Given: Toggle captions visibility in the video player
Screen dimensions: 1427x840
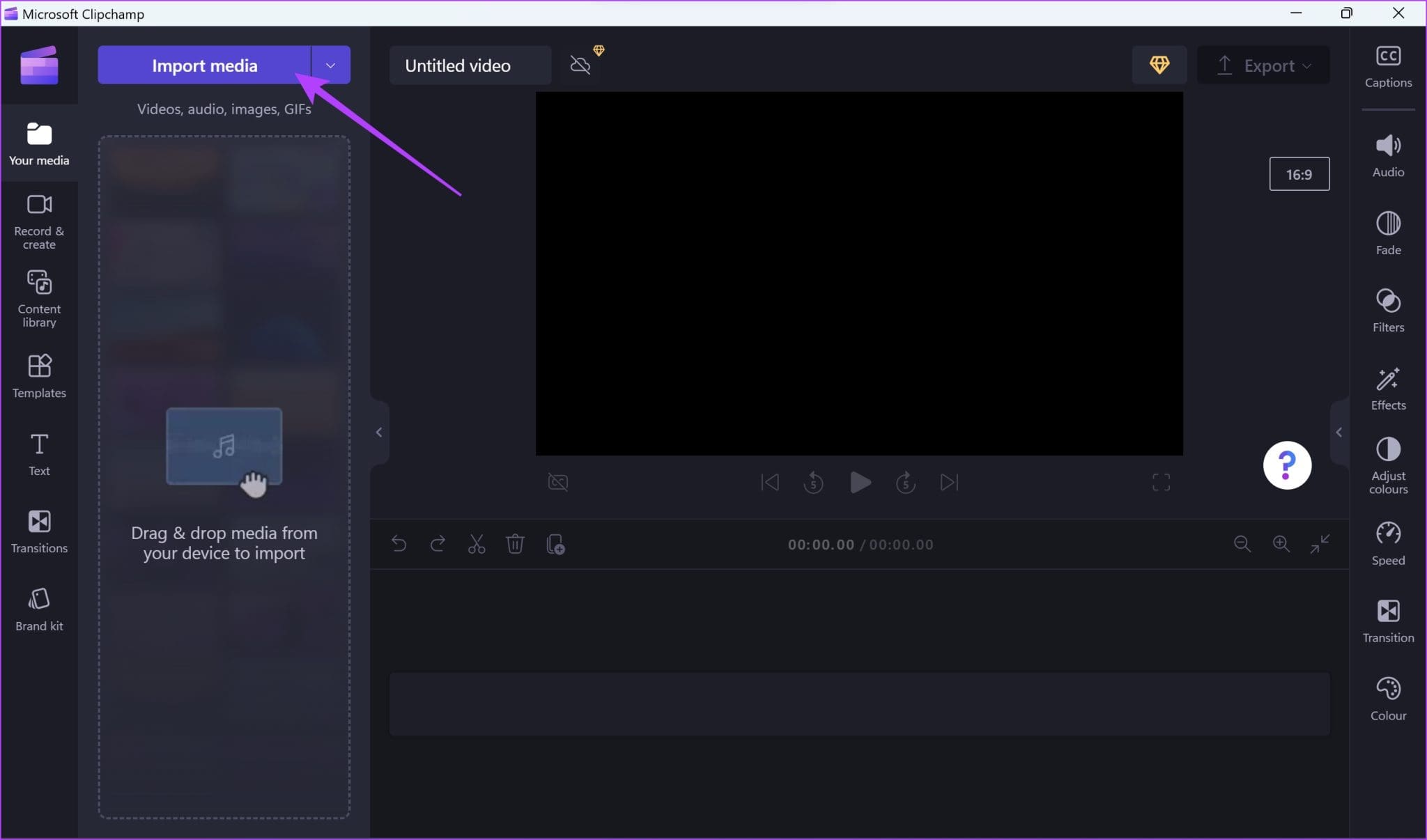Looking at the screenshot, I should point(557,482).
